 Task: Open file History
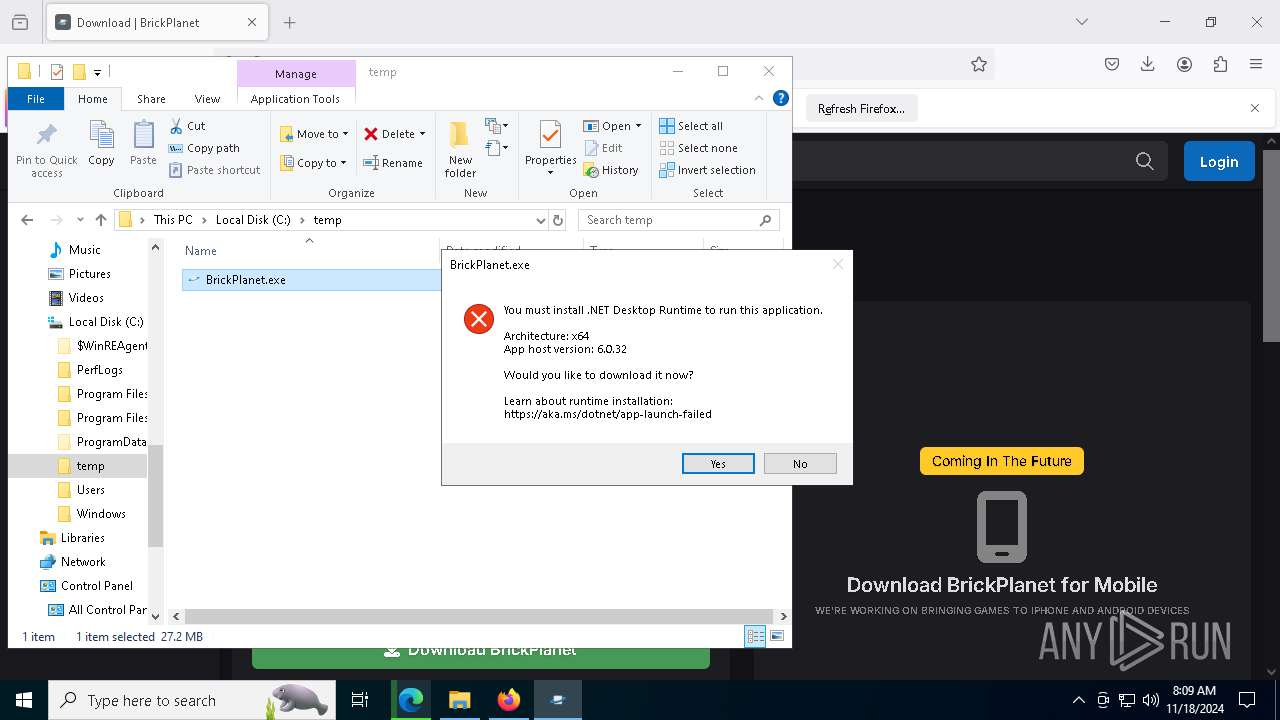tap(611, 170)
